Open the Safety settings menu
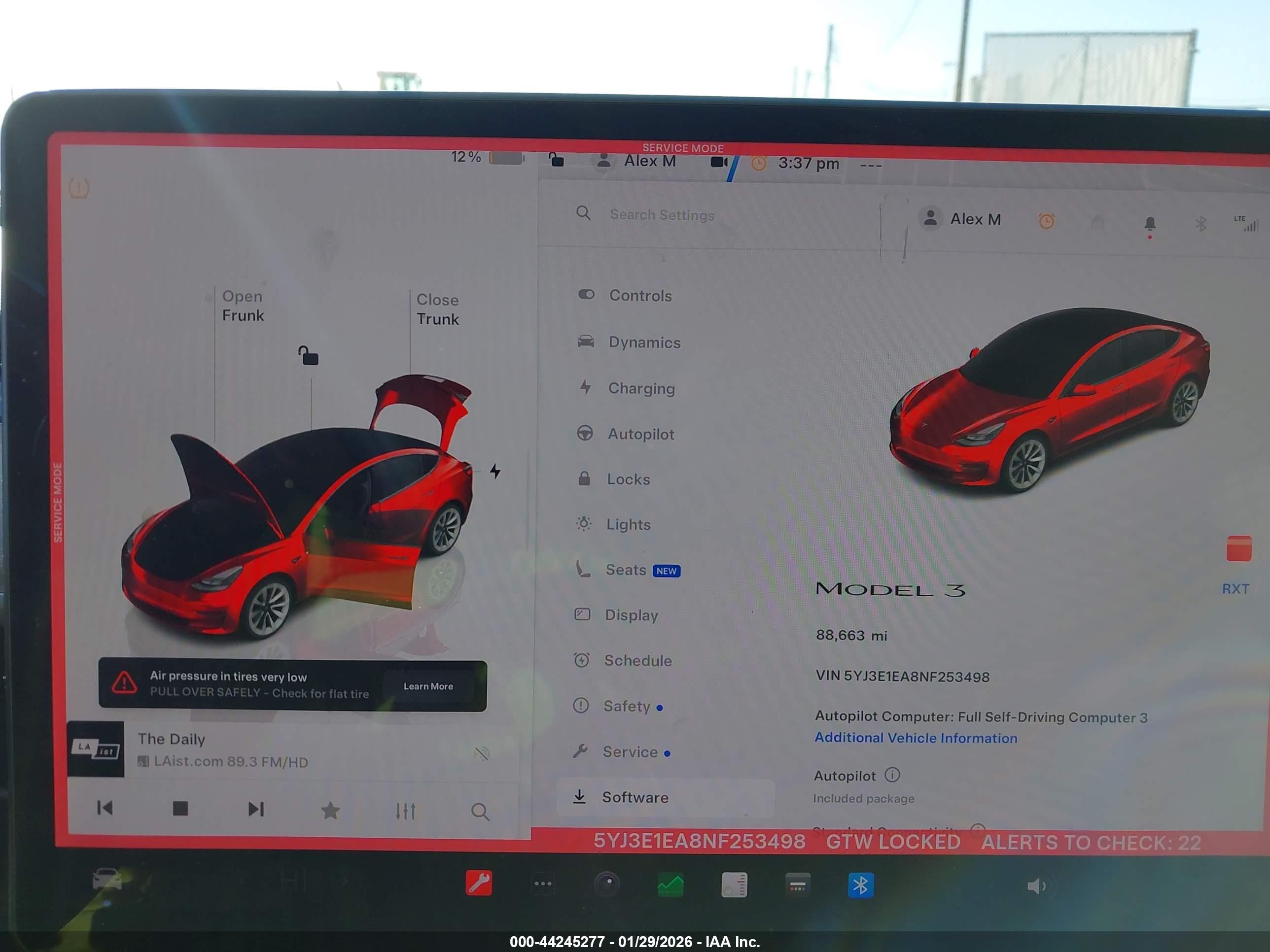This screenshot has width=1270, height=952. click(618, 706)
